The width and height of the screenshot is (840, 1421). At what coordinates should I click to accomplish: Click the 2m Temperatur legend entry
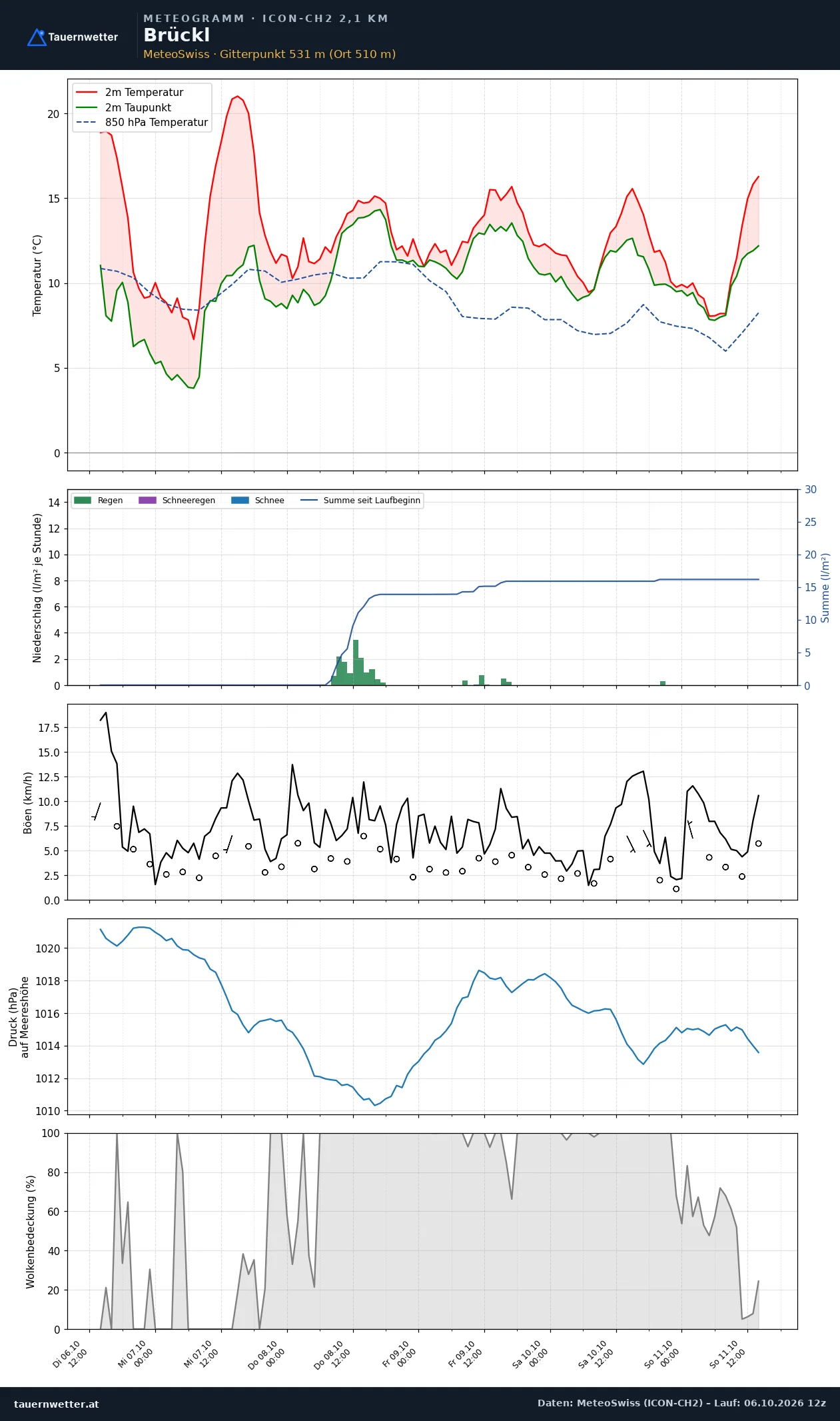tap(144, 93)
